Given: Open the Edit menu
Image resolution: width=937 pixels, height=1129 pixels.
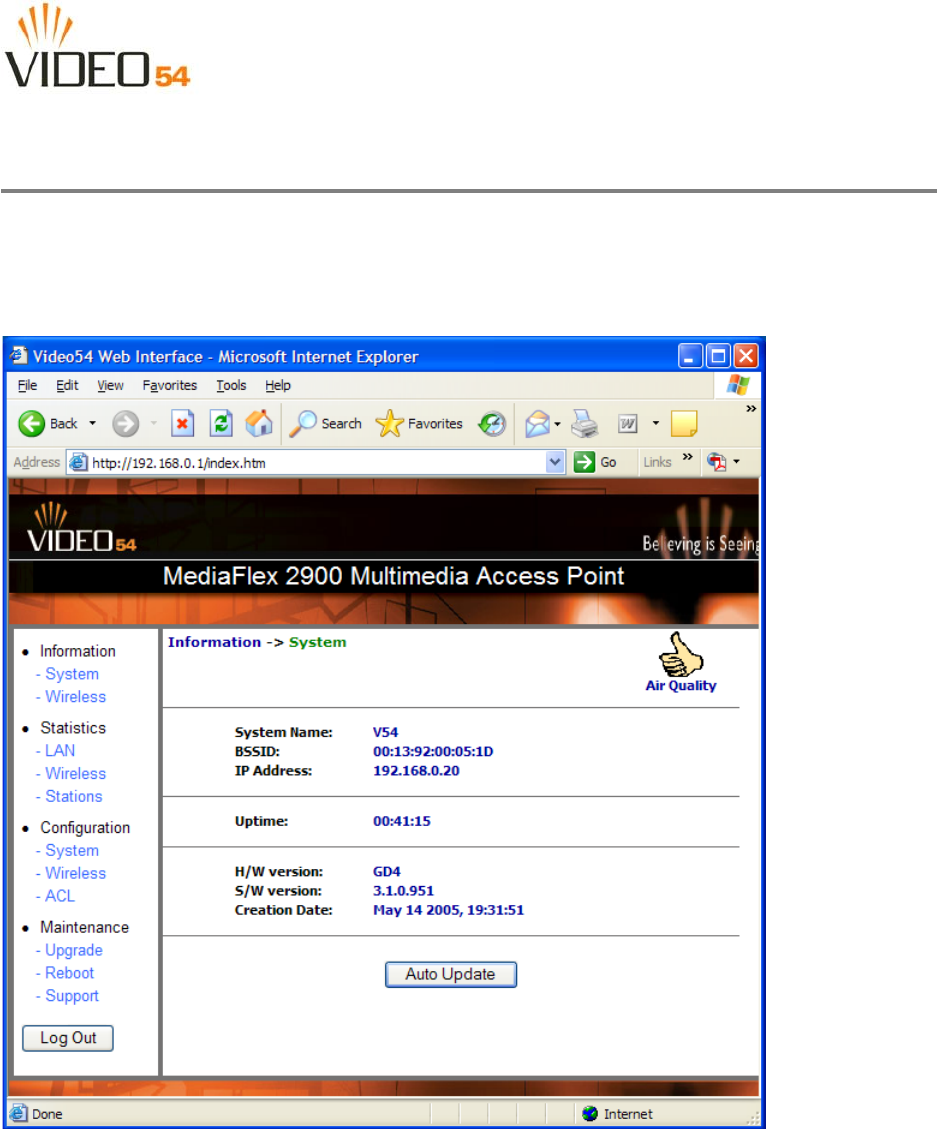Looking at the screenshot, I should [67, 385].
